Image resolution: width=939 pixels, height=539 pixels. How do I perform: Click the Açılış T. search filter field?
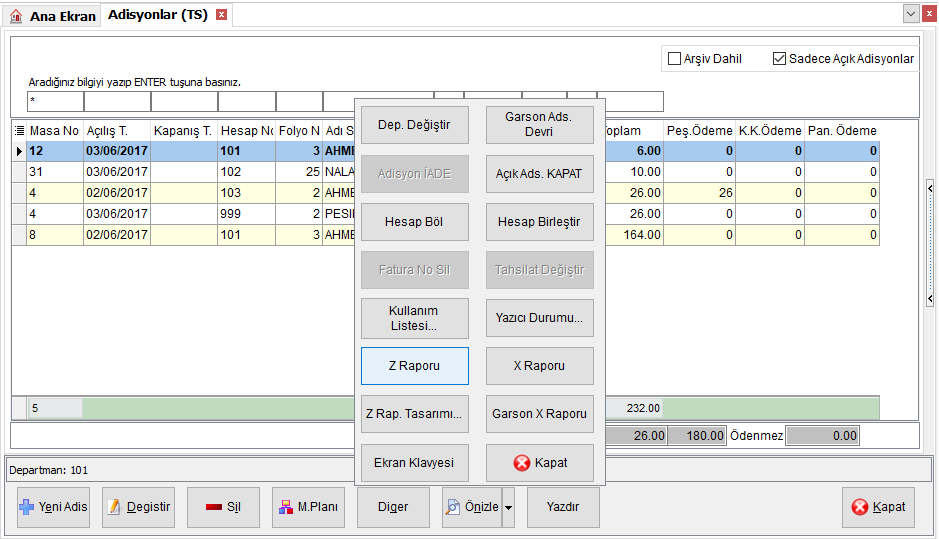coord(117,101)
